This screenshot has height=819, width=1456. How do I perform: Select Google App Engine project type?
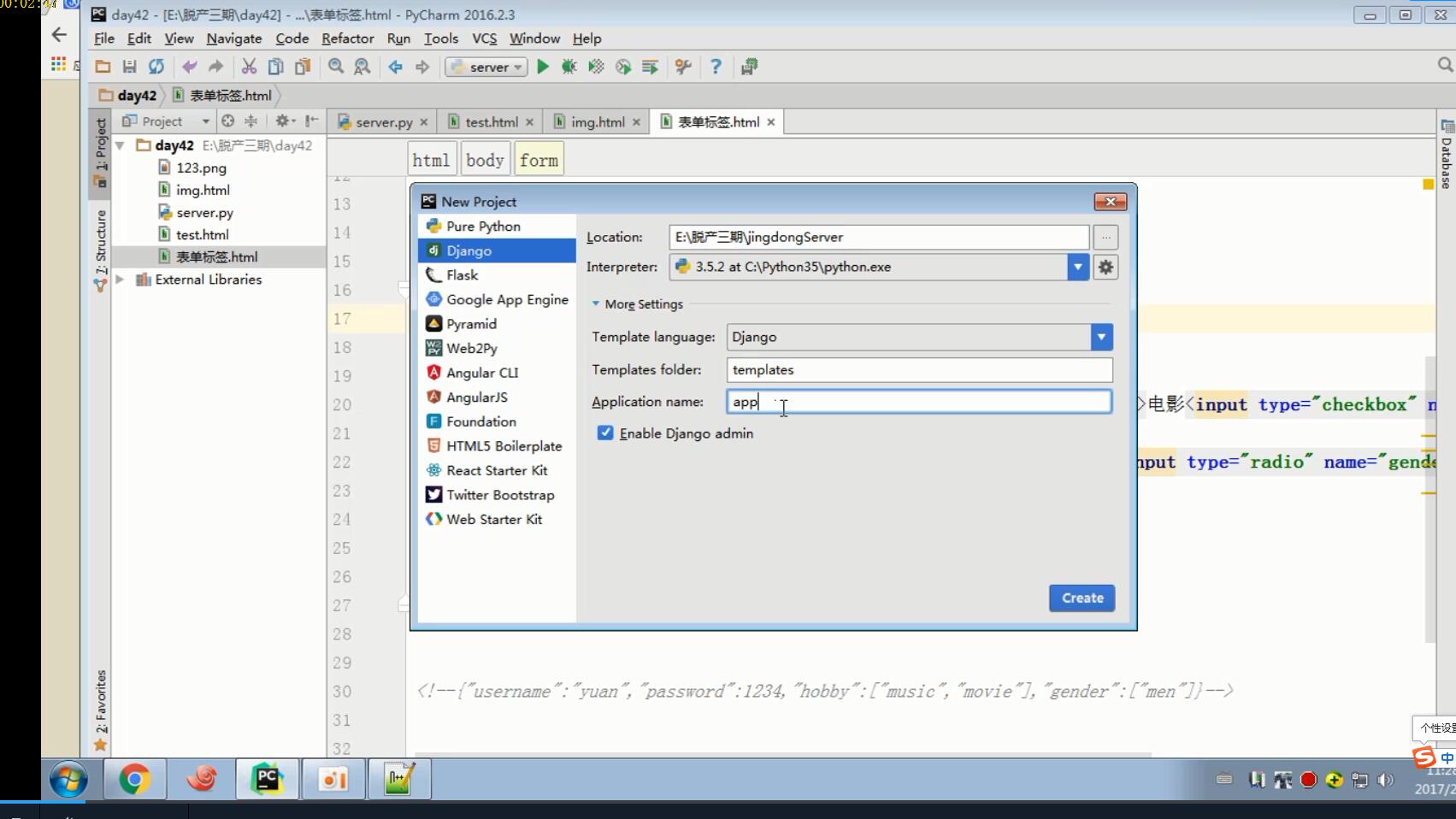(x=497, y=299)
